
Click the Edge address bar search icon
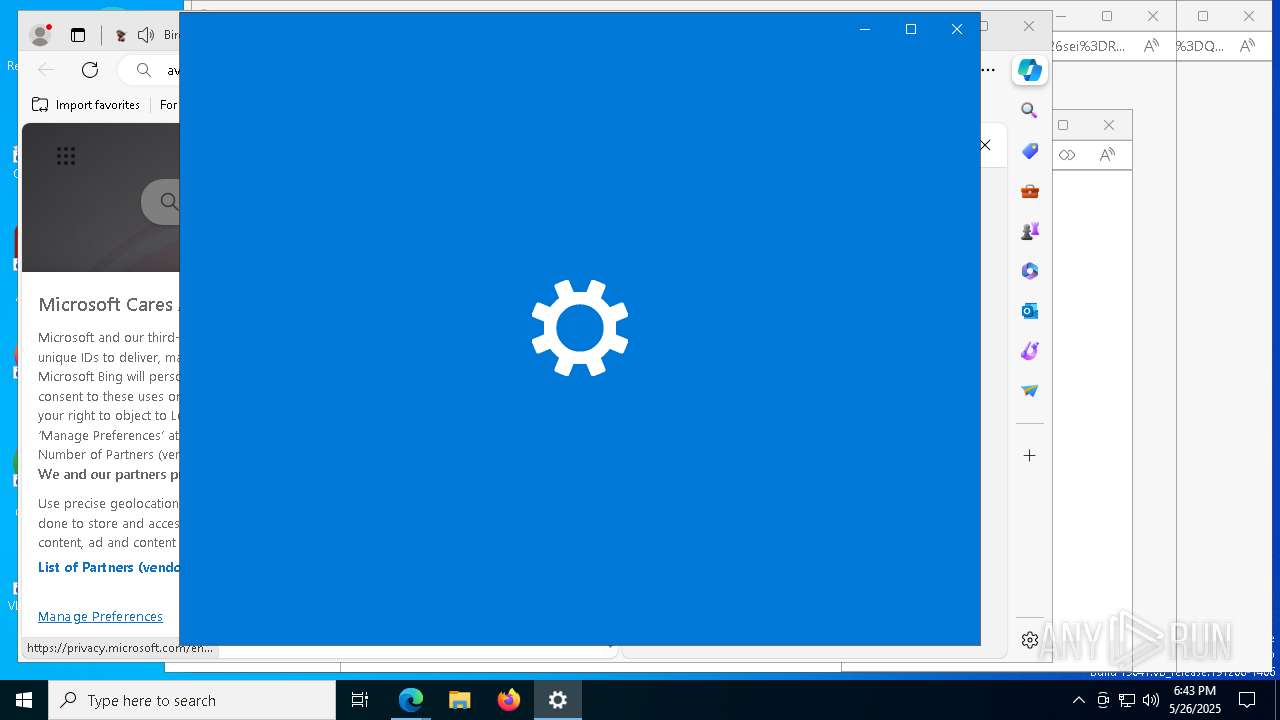[144, 70]
